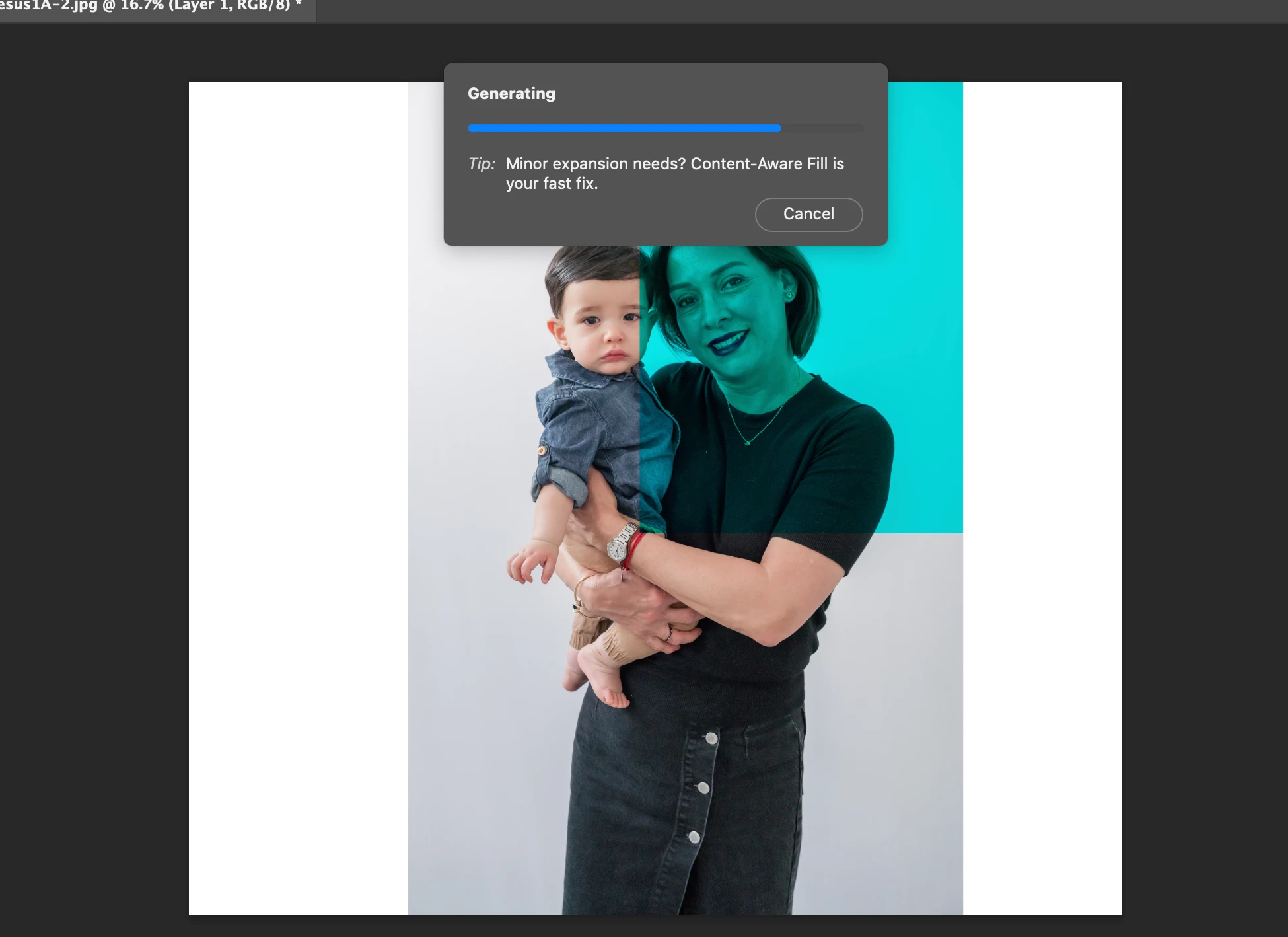This screenshot has height=937, width=1288.
Task: Click the blue generation progress bar
Action: point(624,128)
